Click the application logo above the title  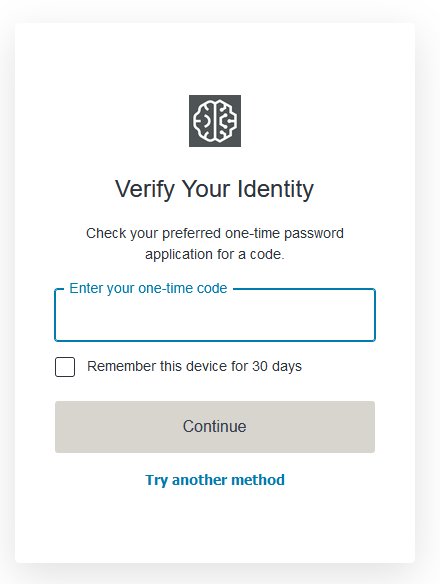coord(215,121)
